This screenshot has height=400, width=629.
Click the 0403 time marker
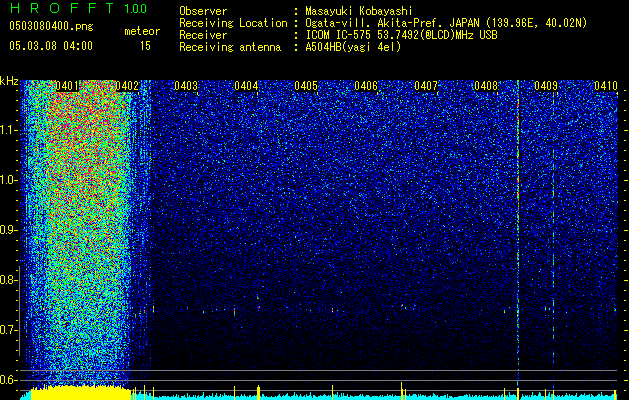click(x=186, y=86)
